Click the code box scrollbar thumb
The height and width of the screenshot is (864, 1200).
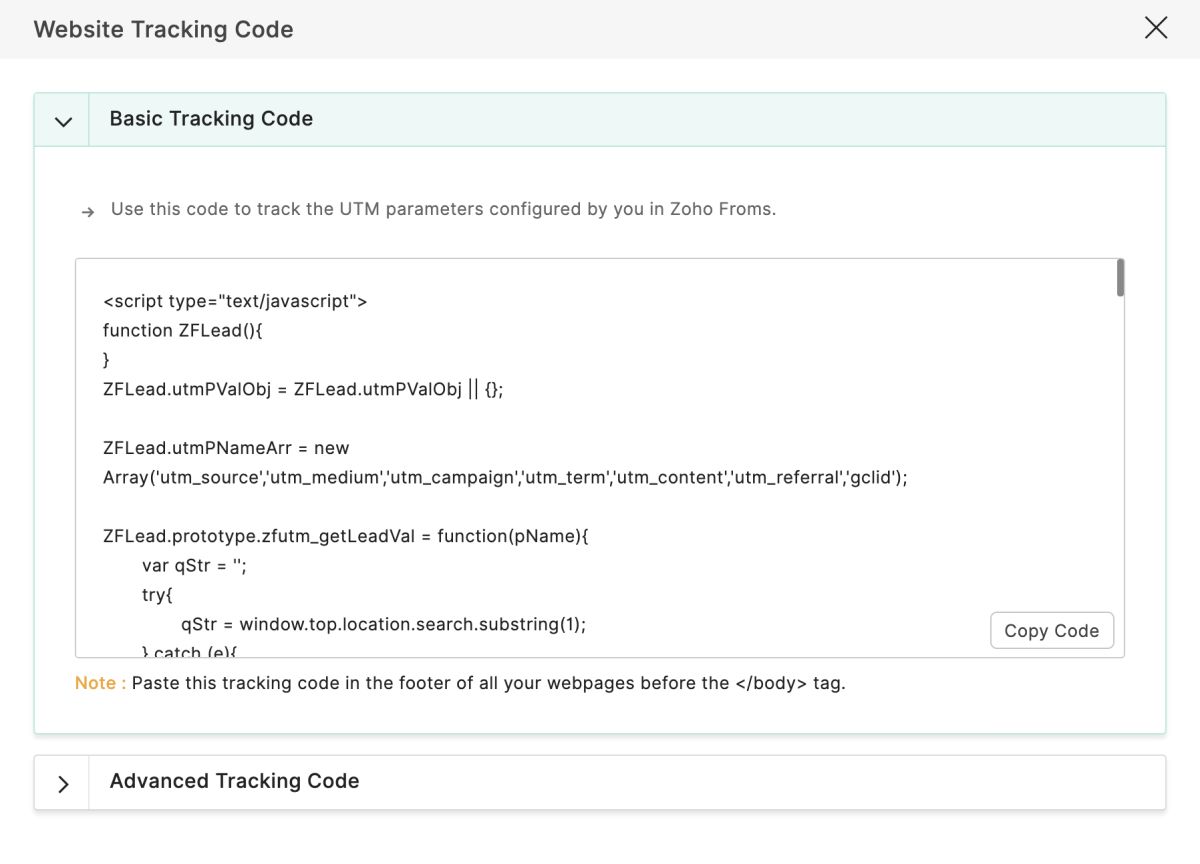click(x=1120, y=278)
